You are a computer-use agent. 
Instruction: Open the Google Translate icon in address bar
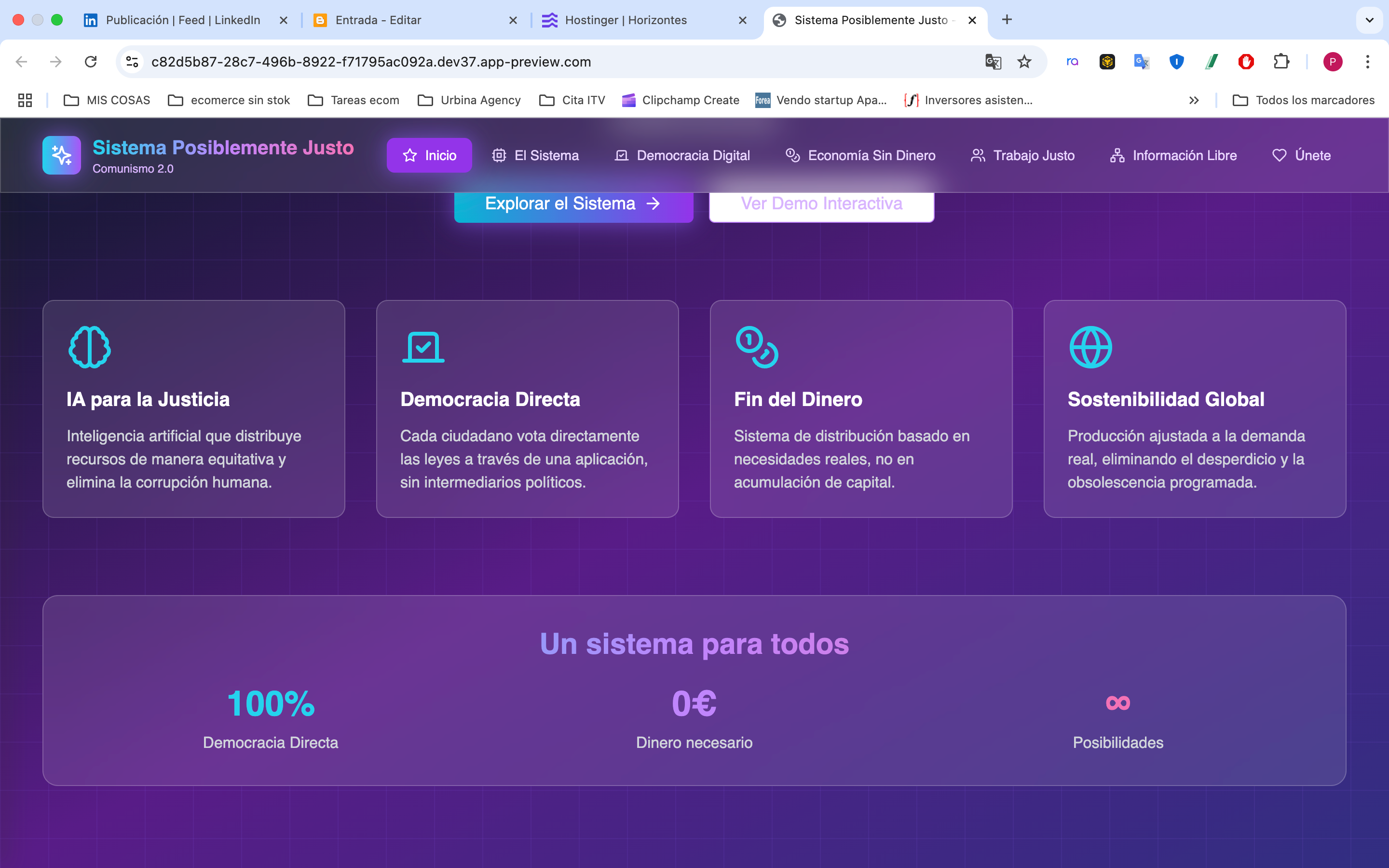993,61
